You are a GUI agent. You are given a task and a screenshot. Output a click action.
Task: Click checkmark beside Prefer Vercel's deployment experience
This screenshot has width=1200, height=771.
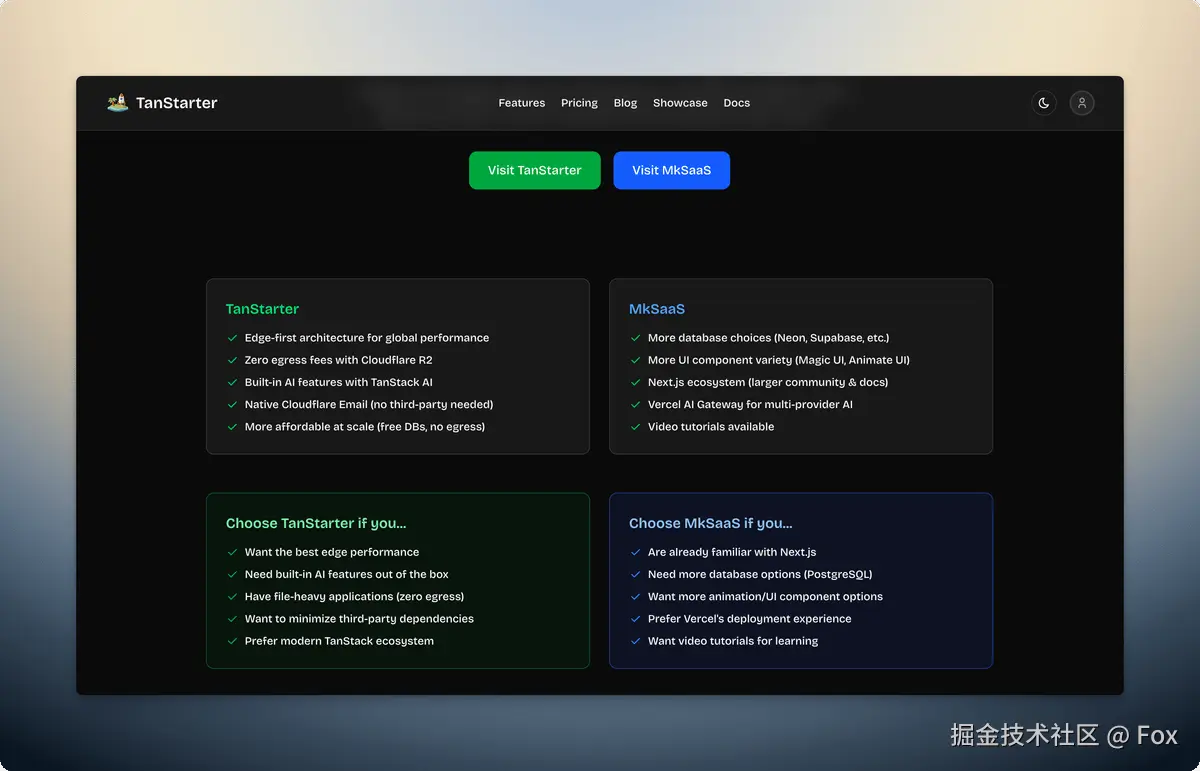pyautogui.click(x=635, y=619)
